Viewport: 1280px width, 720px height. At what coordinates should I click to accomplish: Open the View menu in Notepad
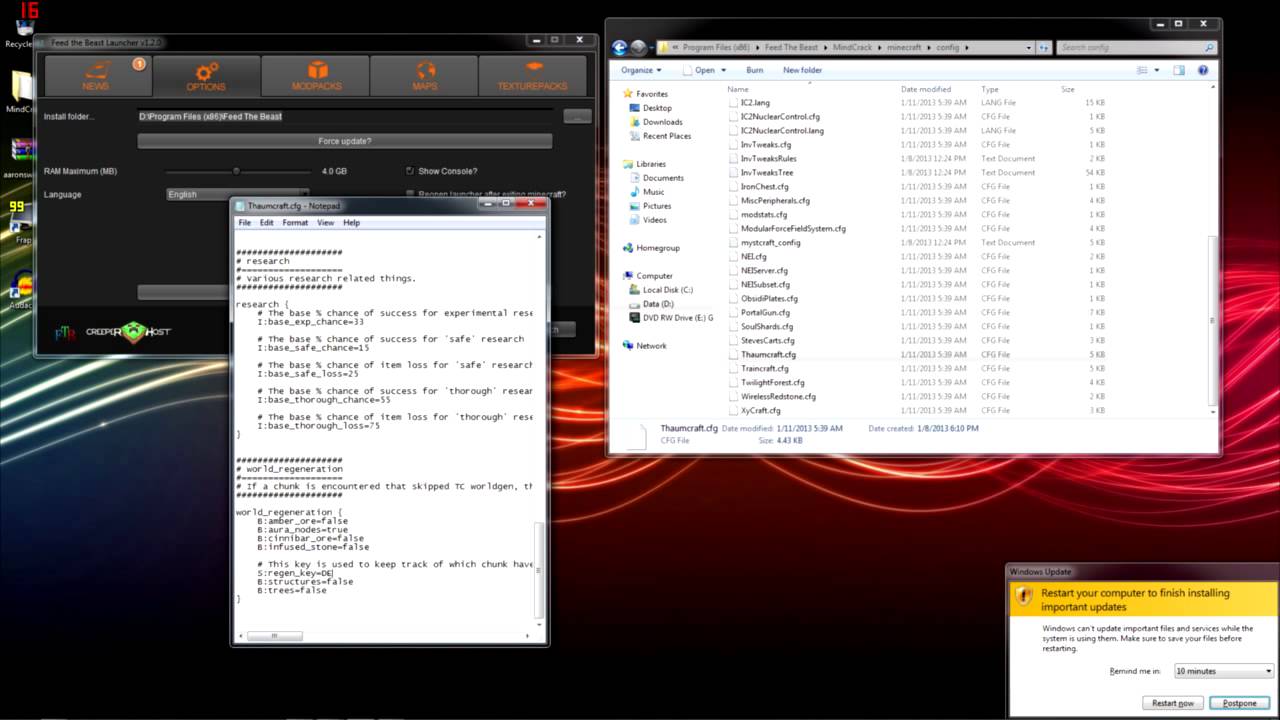326,223
